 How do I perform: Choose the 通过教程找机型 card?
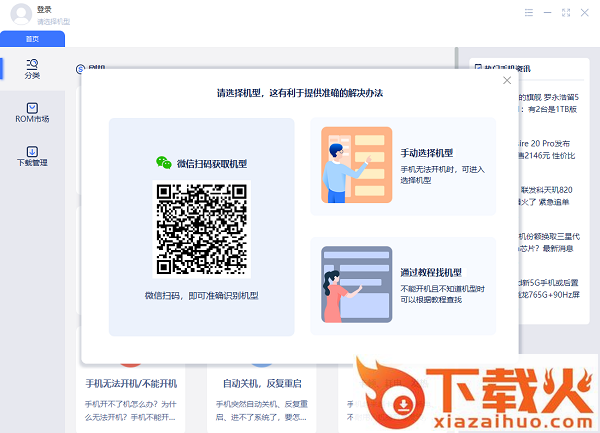[x=403, y=286]
